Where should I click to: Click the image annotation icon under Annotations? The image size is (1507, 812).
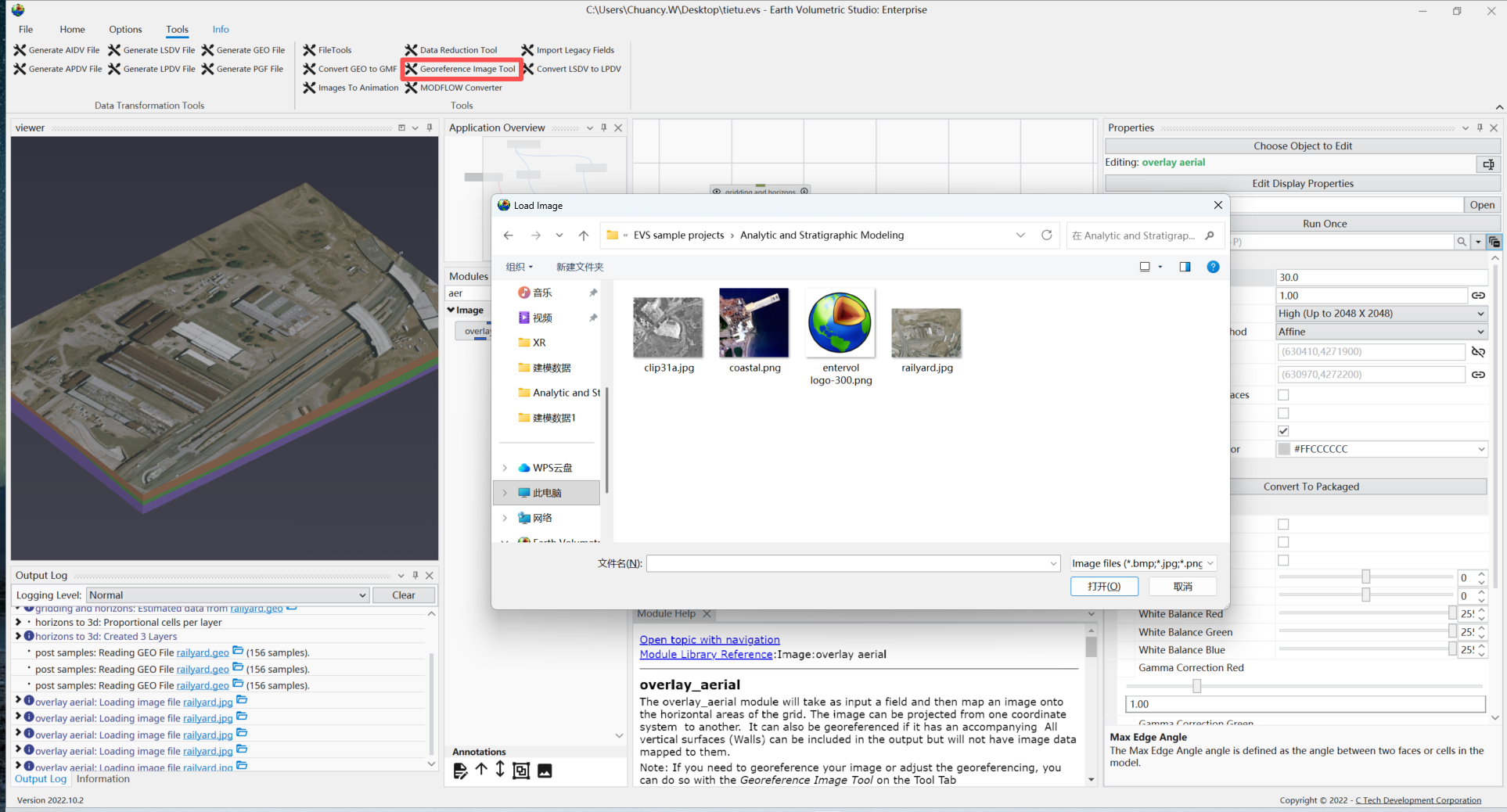point(545,771)
